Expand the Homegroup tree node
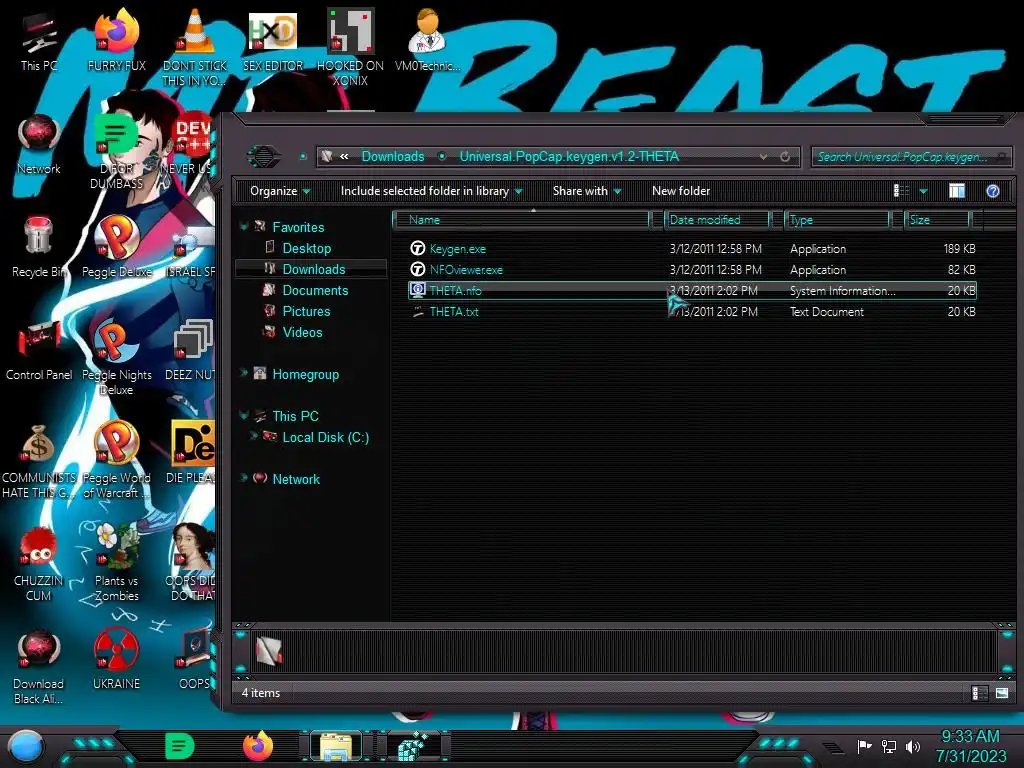1024x768 pixels. click(244, 373)
